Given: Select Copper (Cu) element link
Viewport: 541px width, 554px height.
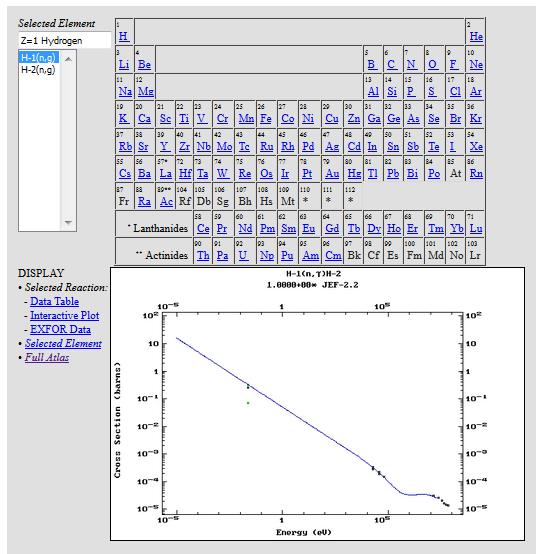Looking at the screenshot, I should click(332, 118).
